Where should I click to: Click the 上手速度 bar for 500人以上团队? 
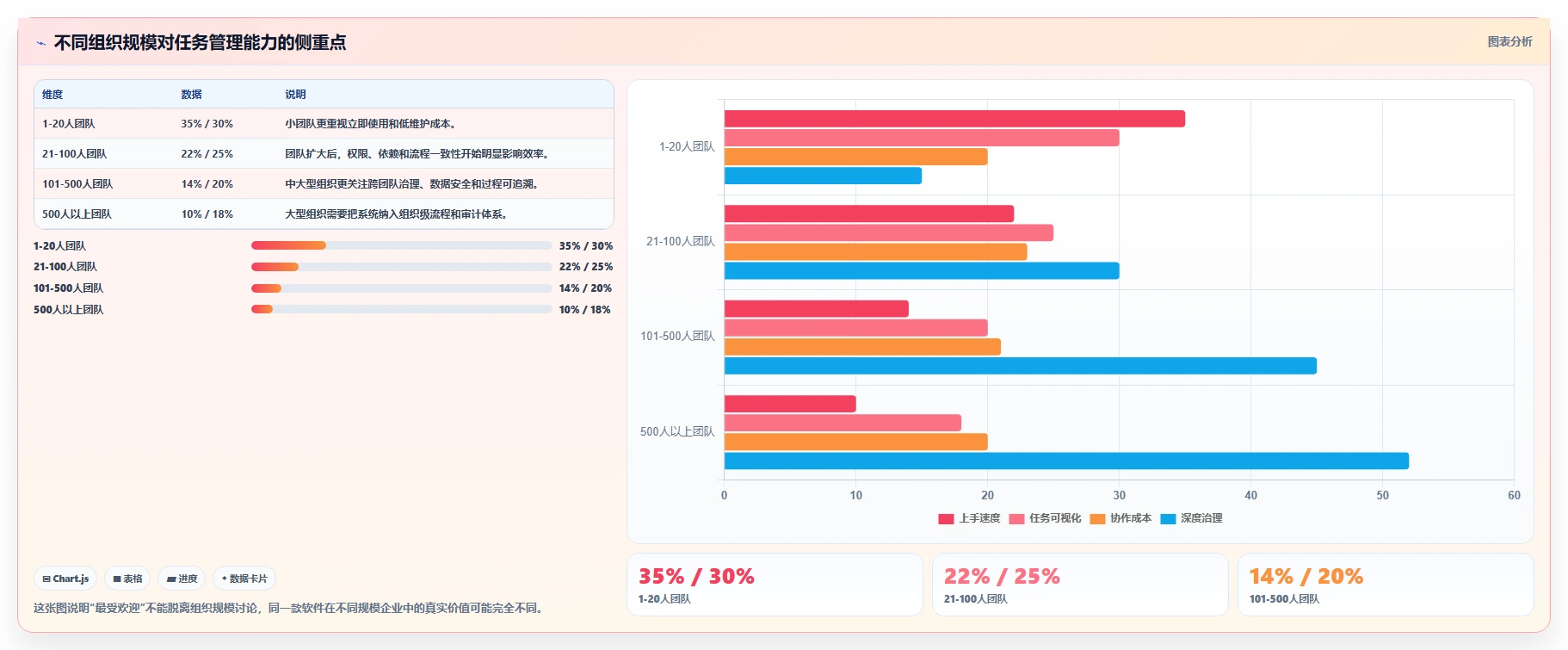(790, 404)
